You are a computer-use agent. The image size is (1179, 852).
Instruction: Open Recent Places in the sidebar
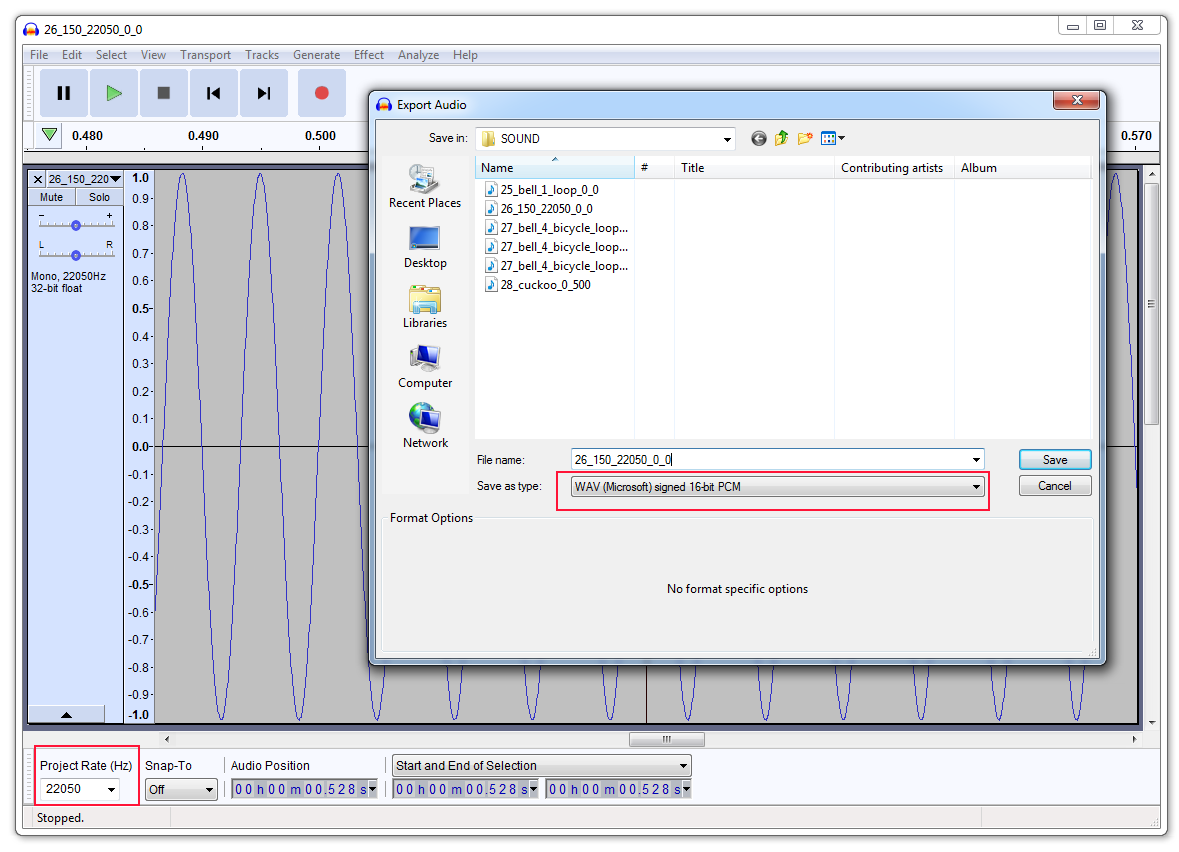(425, 186)
